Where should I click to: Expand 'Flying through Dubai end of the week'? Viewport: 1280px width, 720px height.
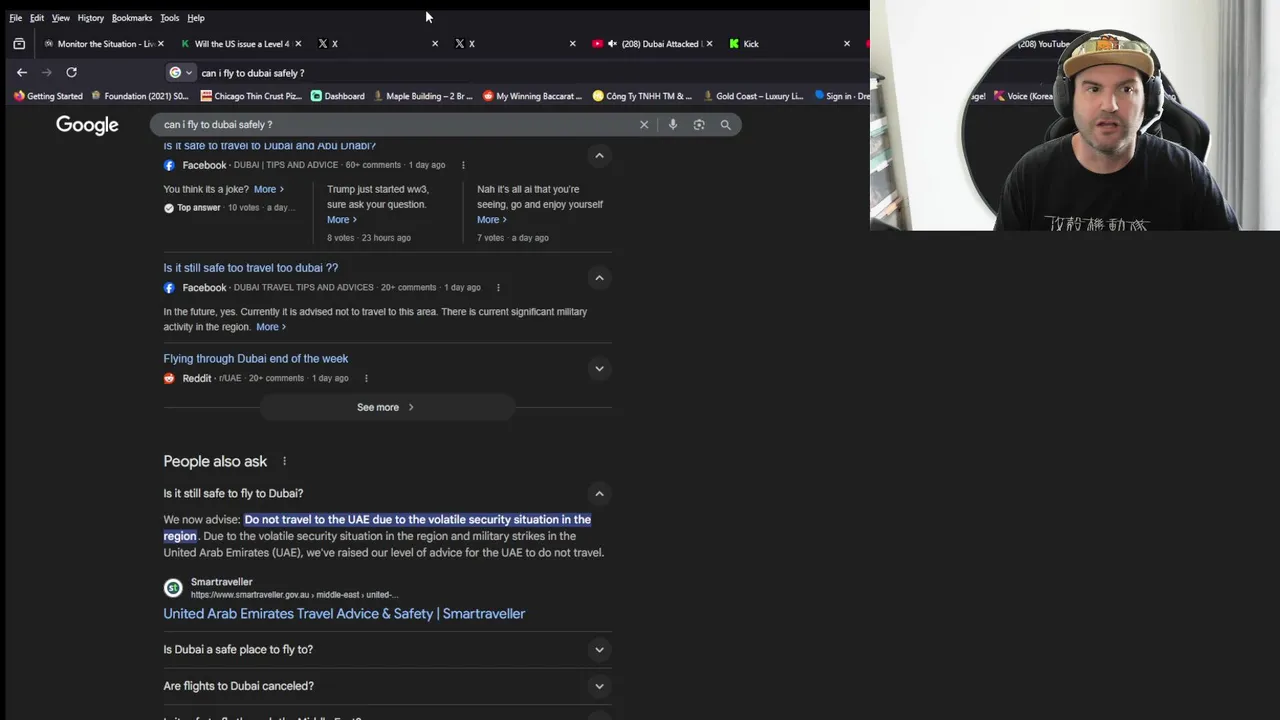pos(599,368)
